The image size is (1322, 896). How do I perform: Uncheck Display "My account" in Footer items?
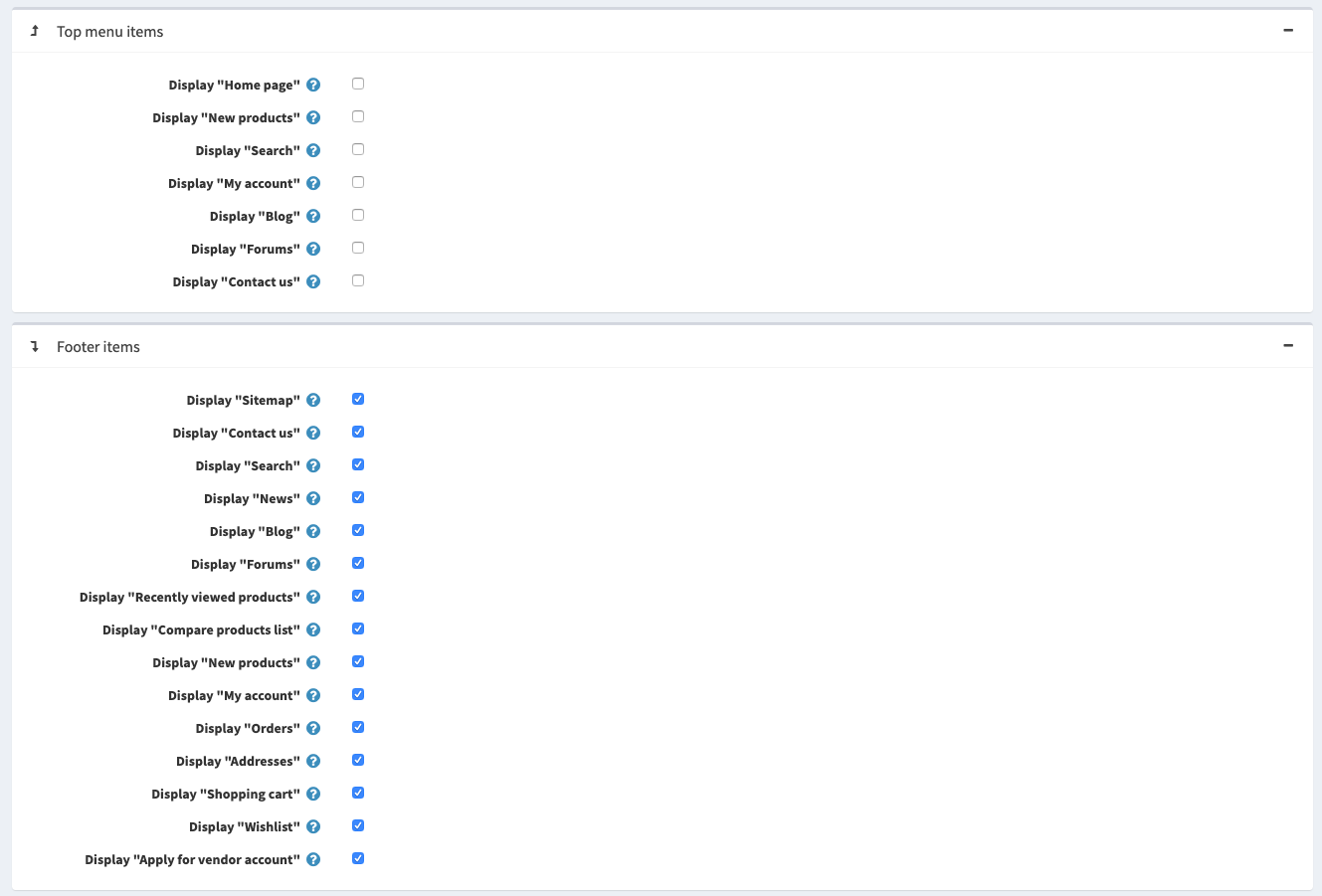coord(358,694)
